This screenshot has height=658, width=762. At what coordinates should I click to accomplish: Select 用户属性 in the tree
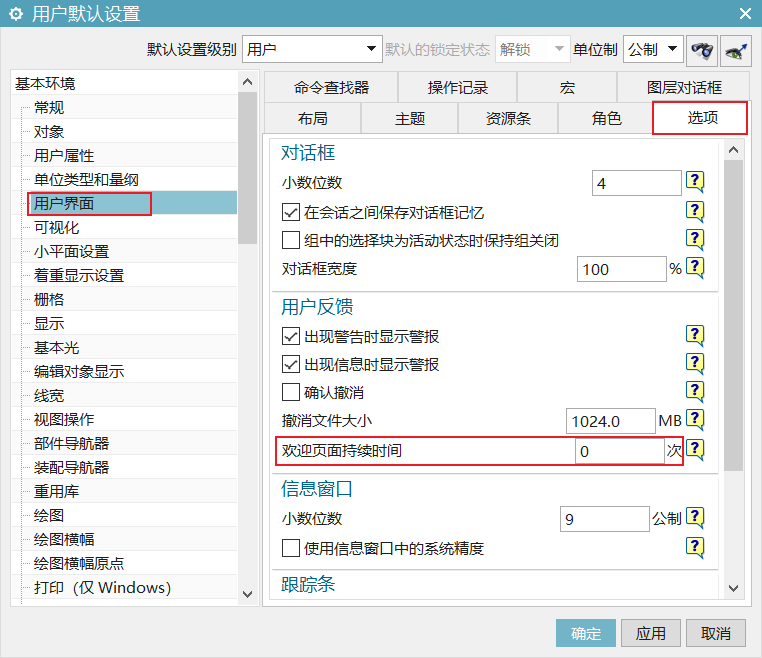coord(64,156)
